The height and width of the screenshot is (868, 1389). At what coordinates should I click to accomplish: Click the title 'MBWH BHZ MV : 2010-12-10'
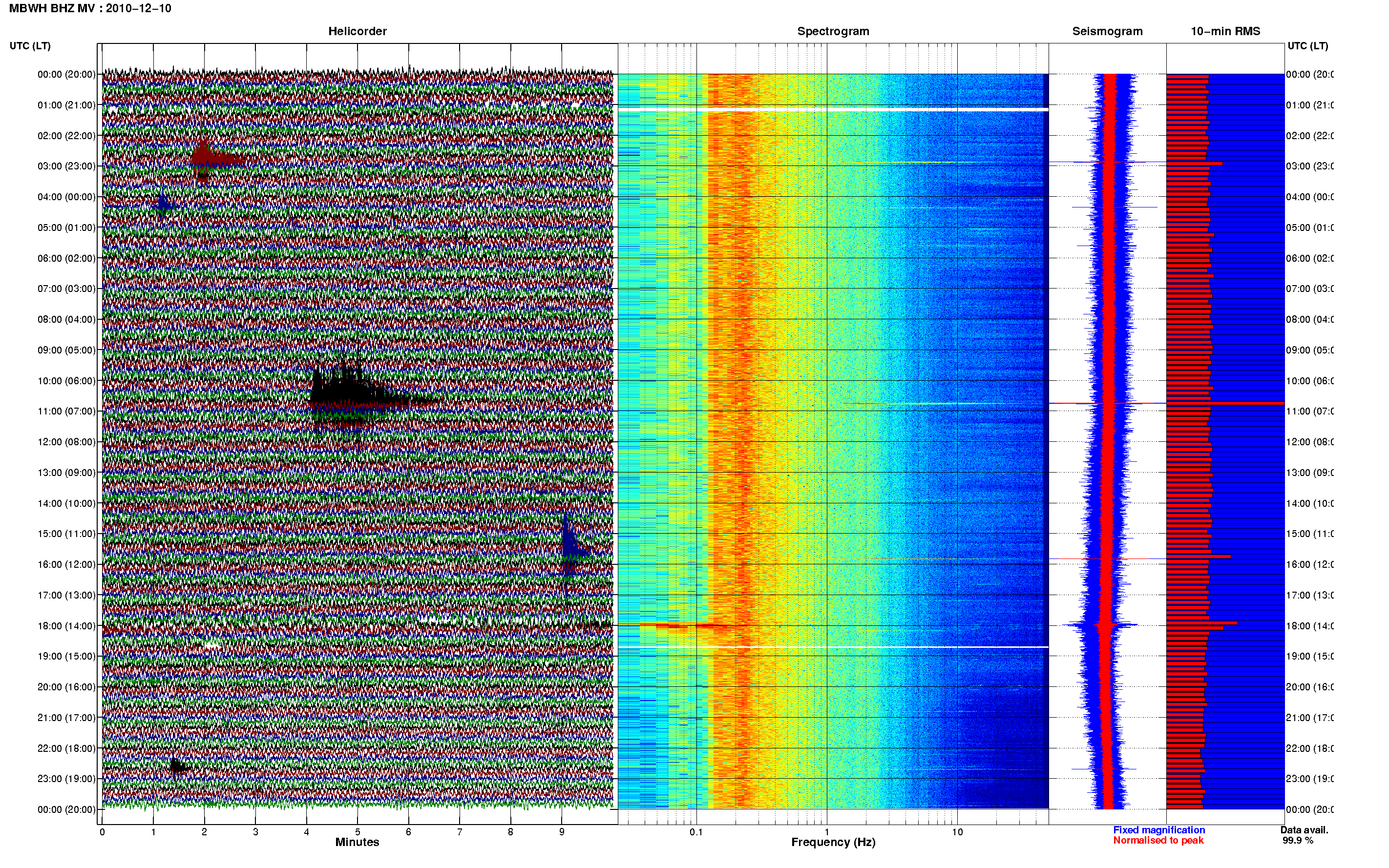90,8
